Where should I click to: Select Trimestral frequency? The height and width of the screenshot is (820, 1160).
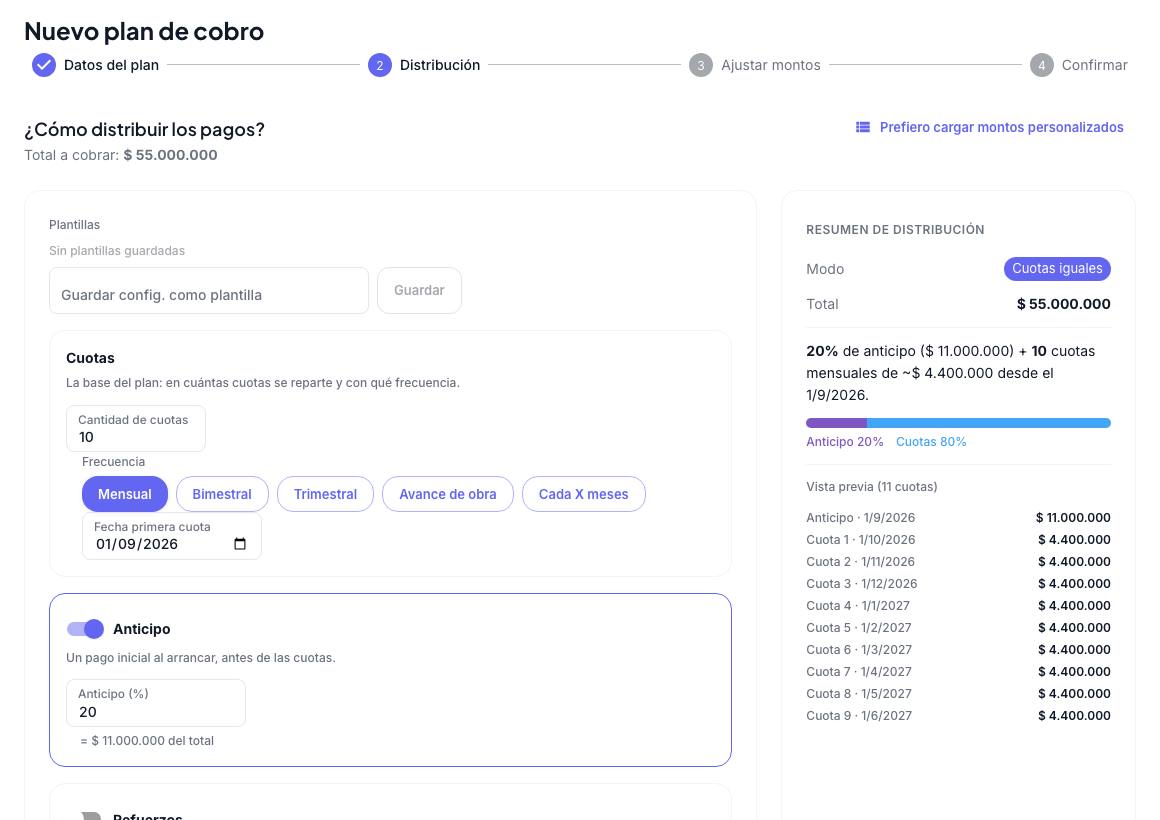click(326, 494)
